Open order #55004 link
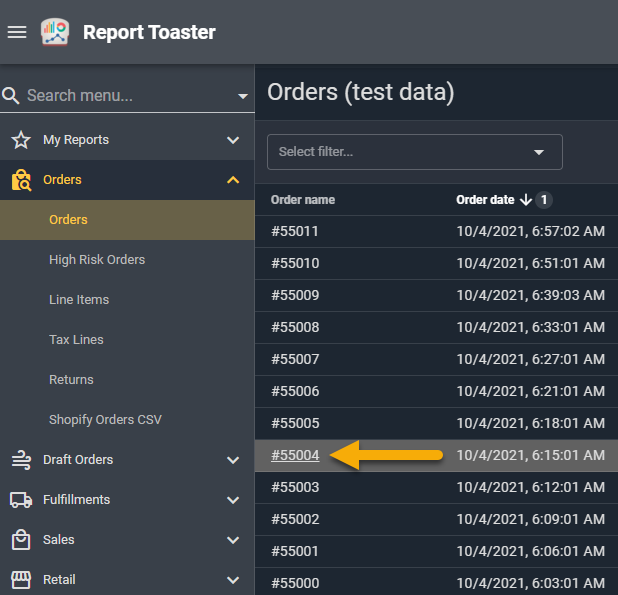 point(295,456)
